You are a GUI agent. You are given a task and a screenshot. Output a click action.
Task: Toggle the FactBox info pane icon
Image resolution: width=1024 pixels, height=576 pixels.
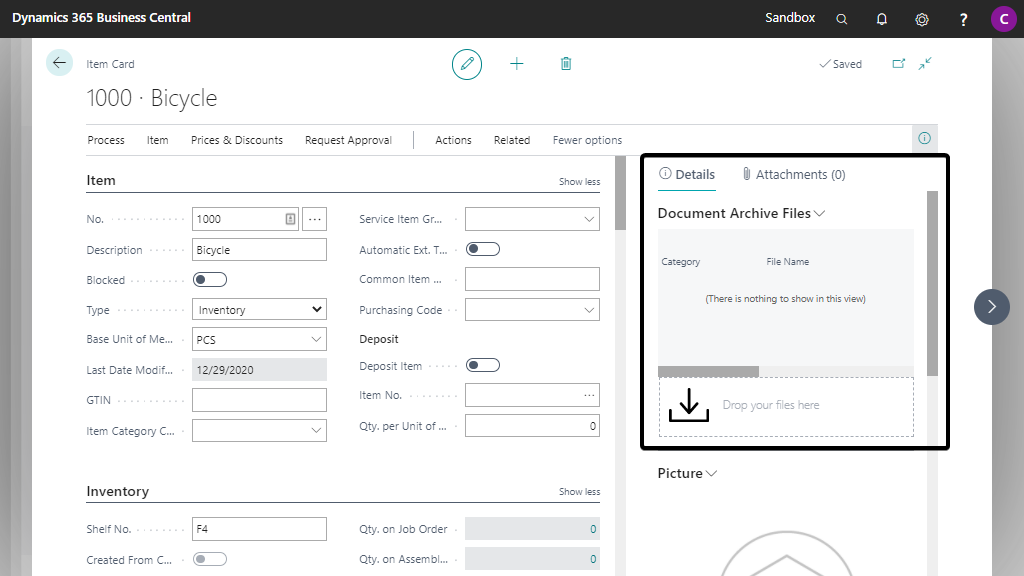[x=924, y=138]
